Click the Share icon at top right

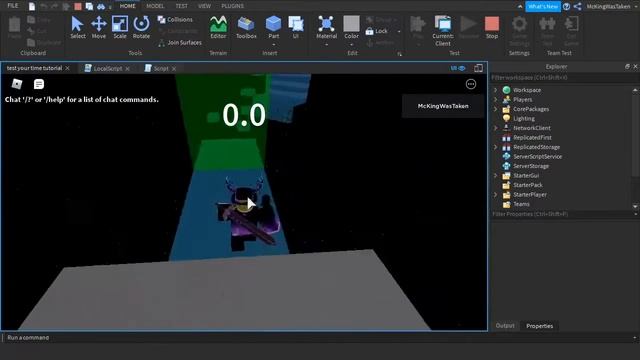point(578,7)
